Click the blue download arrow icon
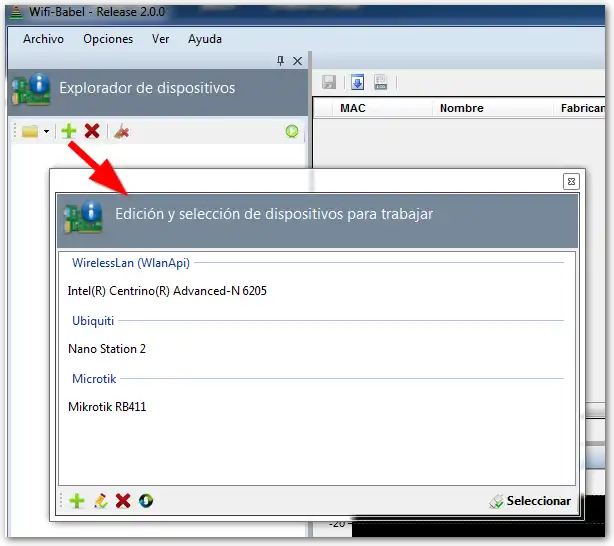 (x=357, y=82)
